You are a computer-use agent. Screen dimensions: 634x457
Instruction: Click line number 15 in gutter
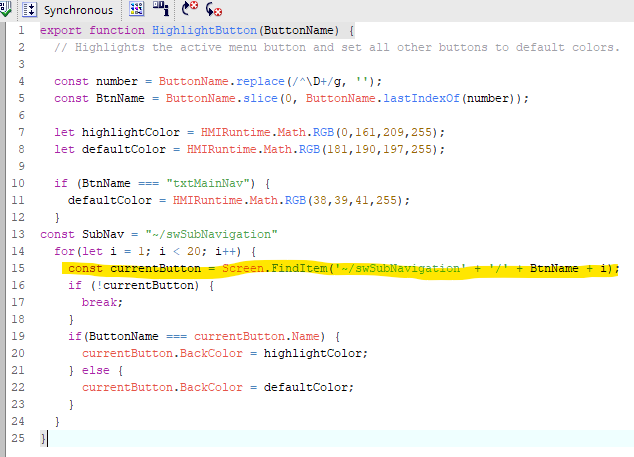point(18,268)
